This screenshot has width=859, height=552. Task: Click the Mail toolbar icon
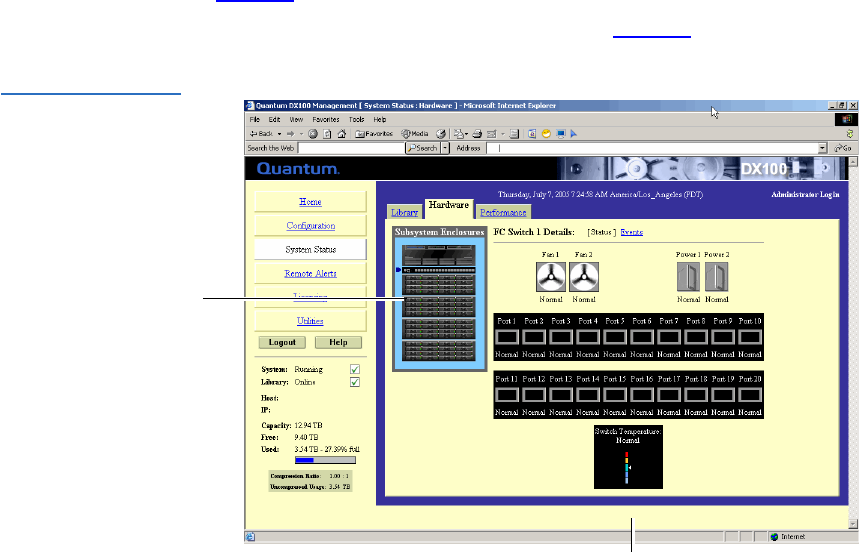coord(459,134)
